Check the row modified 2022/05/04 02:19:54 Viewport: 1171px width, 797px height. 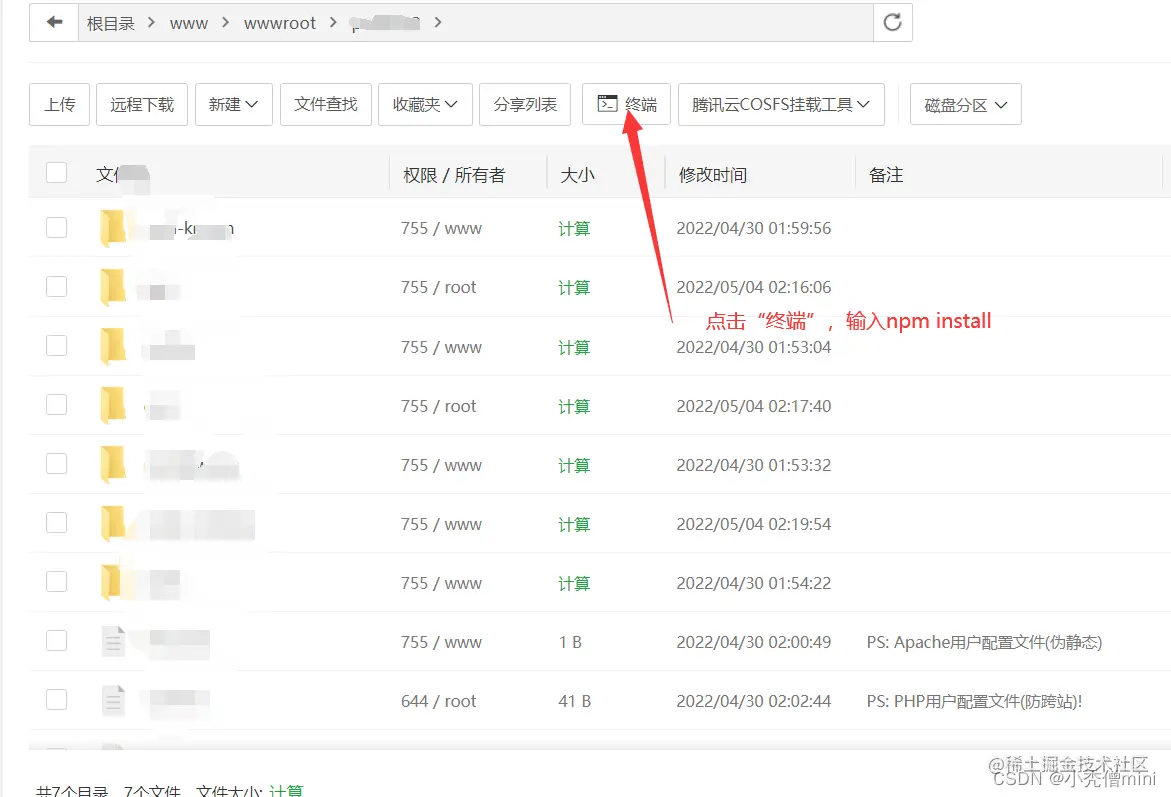point(57,522)
